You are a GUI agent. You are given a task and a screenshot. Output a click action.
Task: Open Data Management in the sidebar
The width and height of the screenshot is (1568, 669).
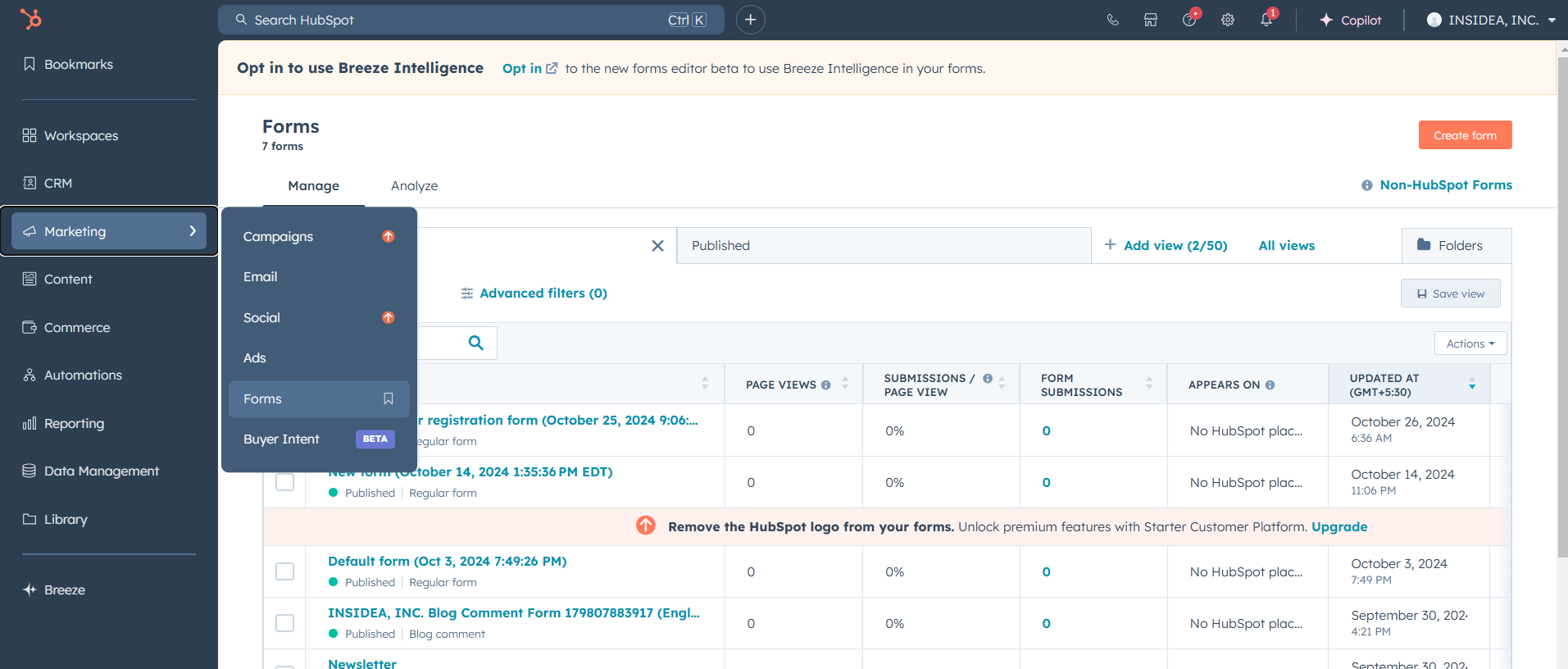coord(91,471)
